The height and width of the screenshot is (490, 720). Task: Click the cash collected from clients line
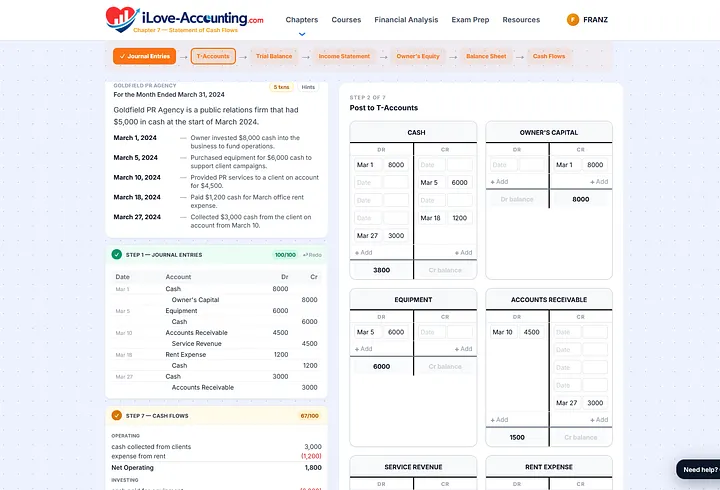pyautogui.click(x=216, y=446)
